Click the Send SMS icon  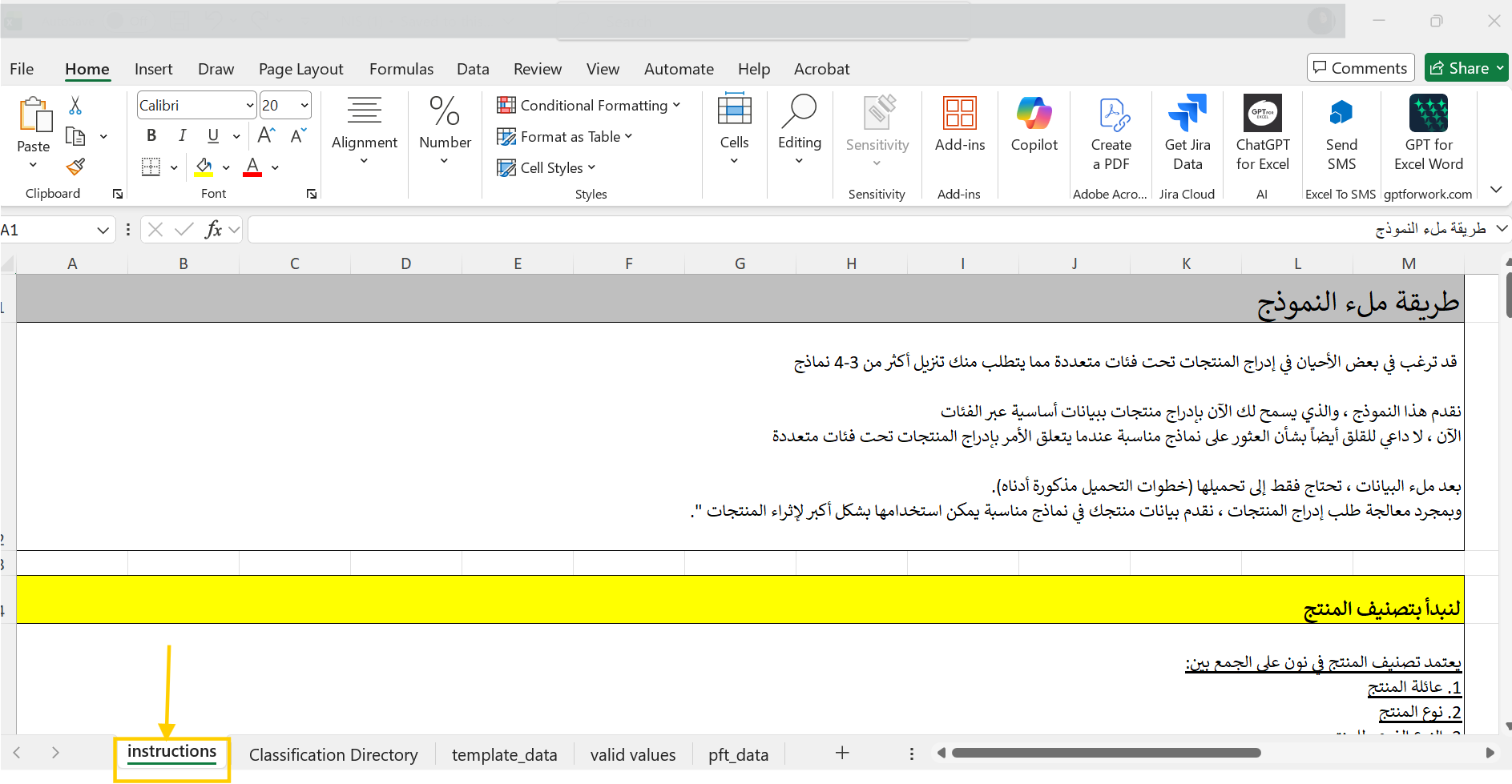[x=1341, y=134]
